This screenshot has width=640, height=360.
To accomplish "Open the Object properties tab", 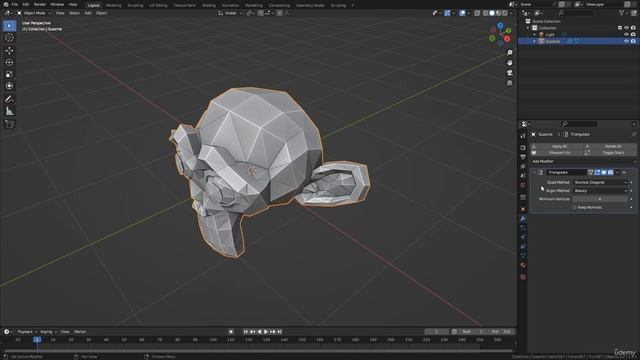I will pyautogui.click(x=523, y=209).
